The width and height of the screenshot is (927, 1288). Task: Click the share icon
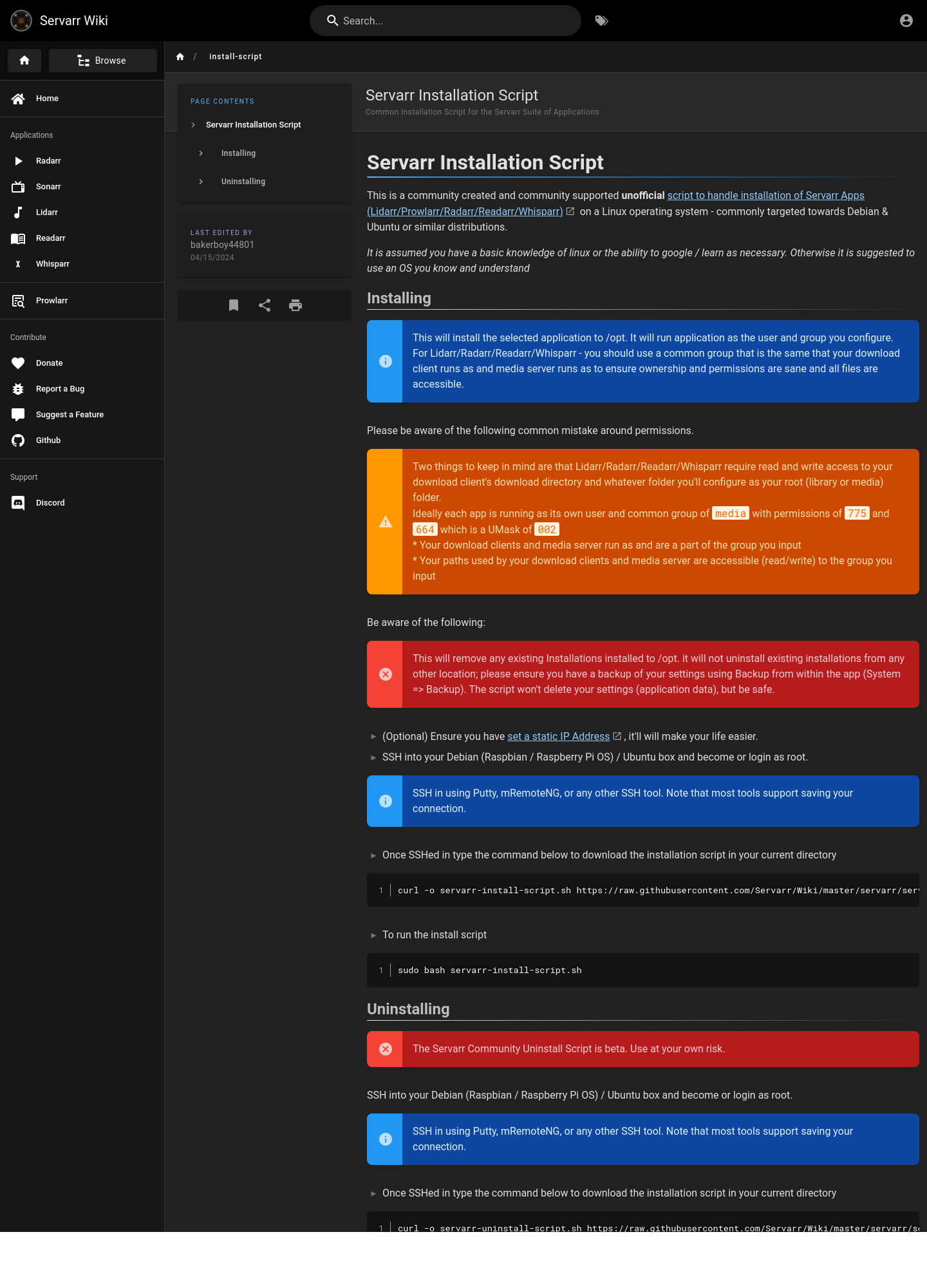click(265, 305)
